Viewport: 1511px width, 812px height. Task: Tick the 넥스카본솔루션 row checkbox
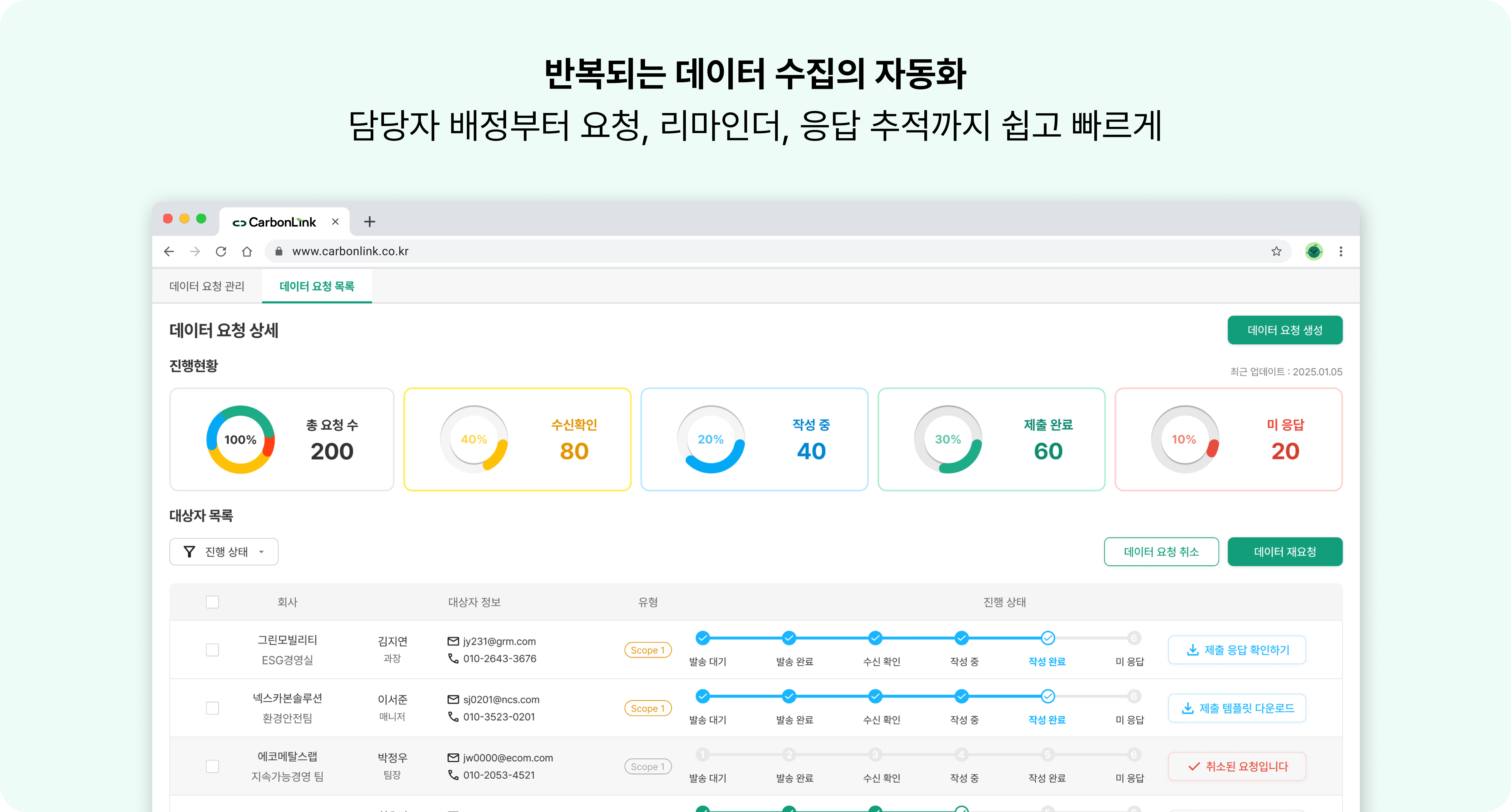tap(212, 708)
